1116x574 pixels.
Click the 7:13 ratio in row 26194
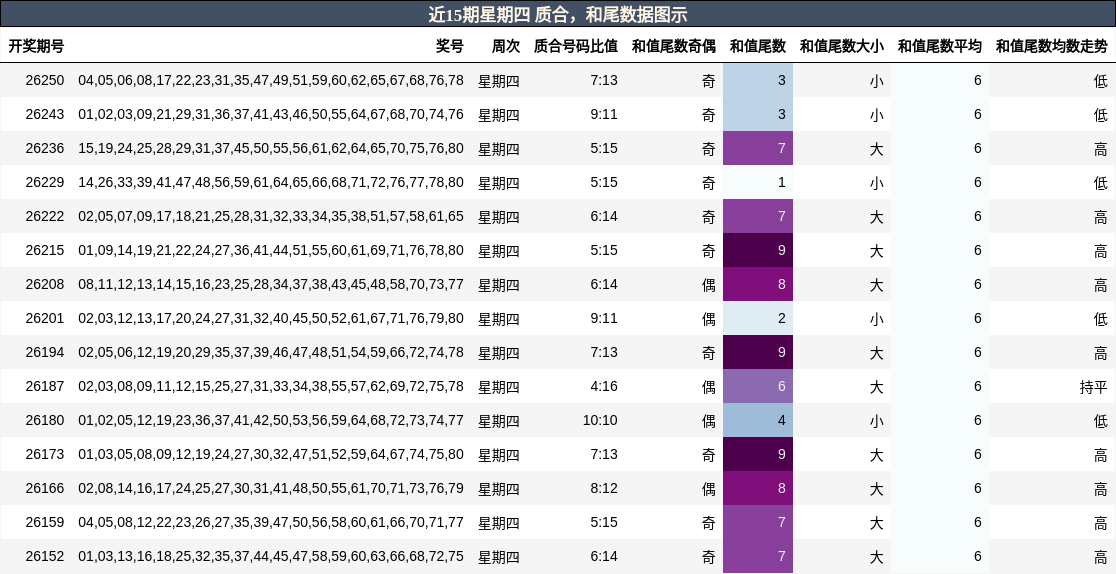point(604,353)
